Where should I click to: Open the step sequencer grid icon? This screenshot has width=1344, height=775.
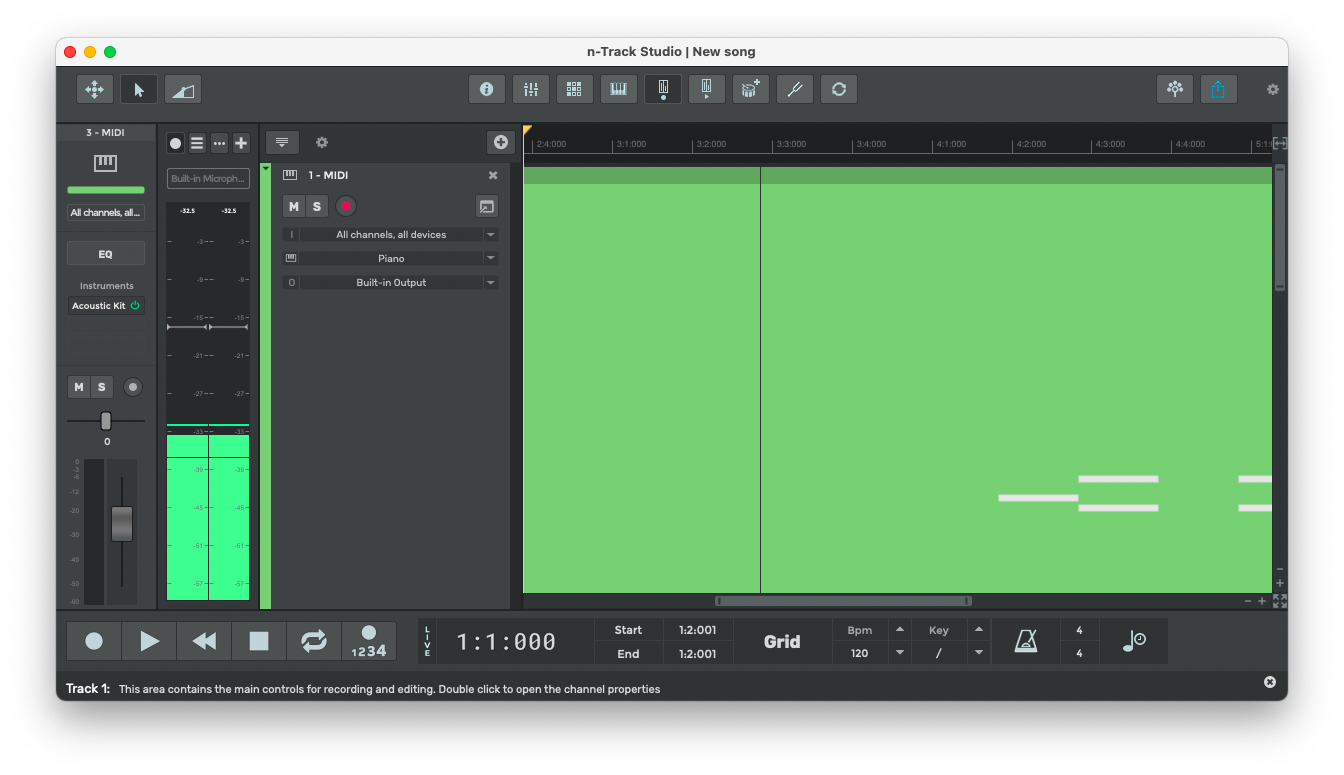tap(575, 89)
